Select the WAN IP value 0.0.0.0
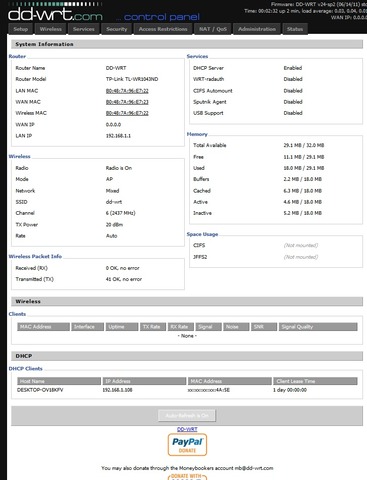Viewport: 367px width, 480px height. (x=113, y=125)
